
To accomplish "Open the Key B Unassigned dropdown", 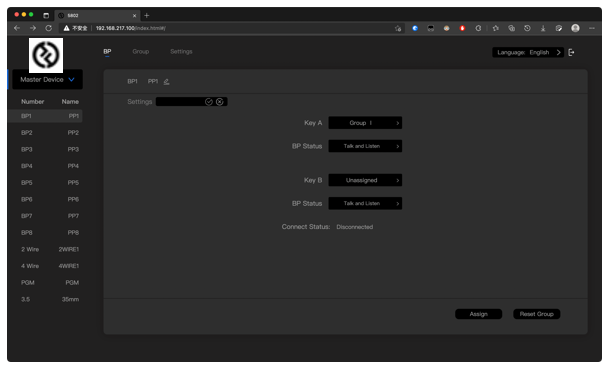I will pos(365,180).
